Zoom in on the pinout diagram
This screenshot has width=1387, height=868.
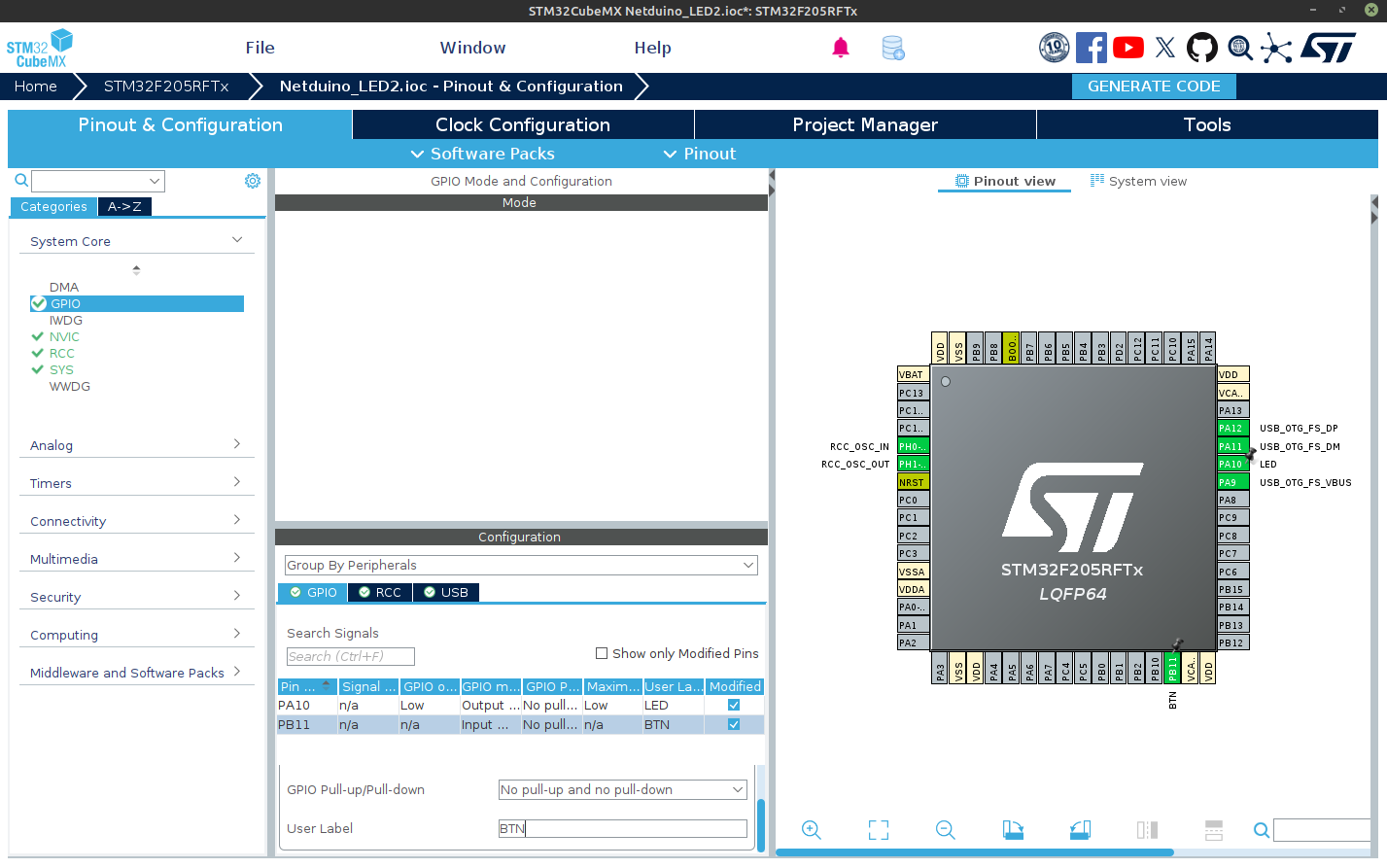812,830
